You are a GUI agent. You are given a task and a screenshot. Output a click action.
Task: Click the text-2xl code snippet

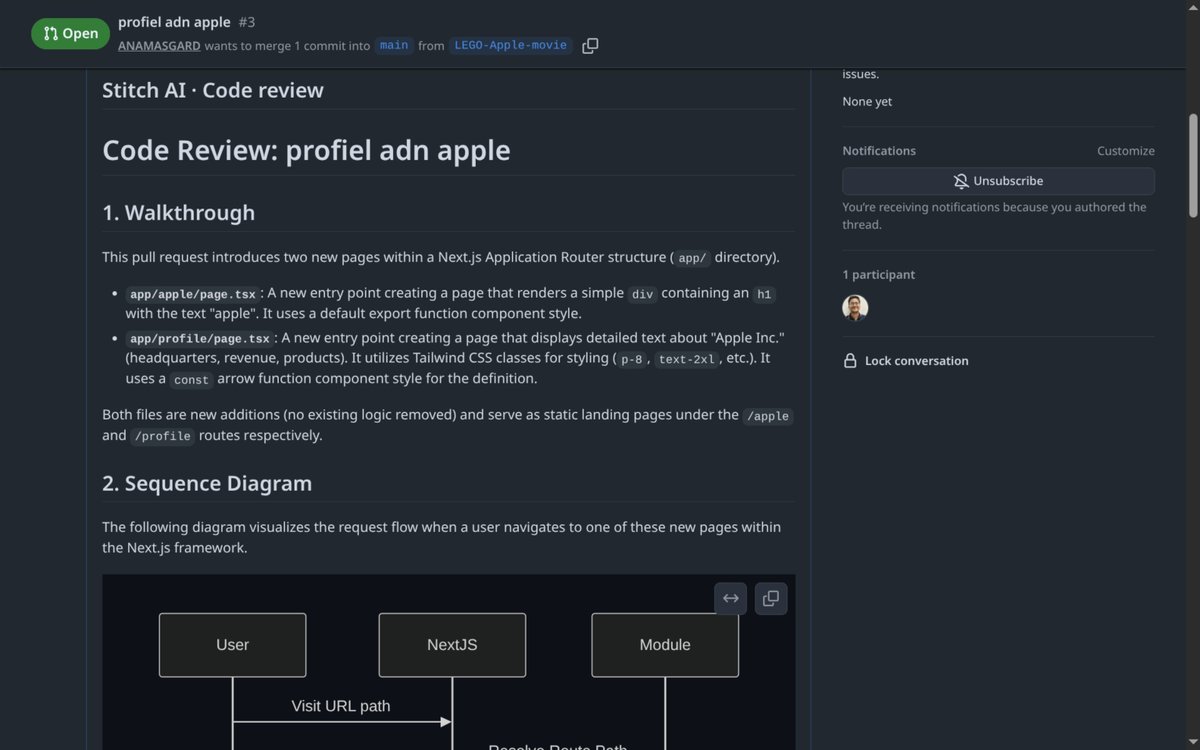pos(687,359)
